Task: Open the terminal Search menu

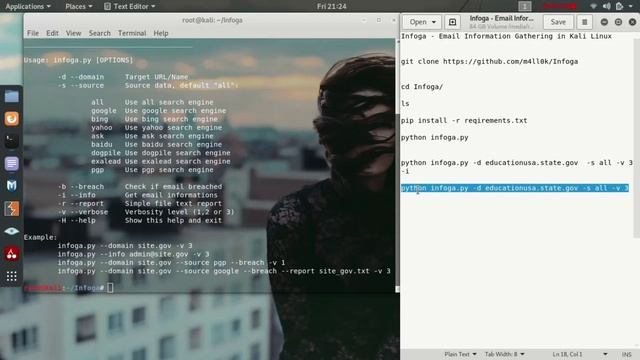Action: 100,33
